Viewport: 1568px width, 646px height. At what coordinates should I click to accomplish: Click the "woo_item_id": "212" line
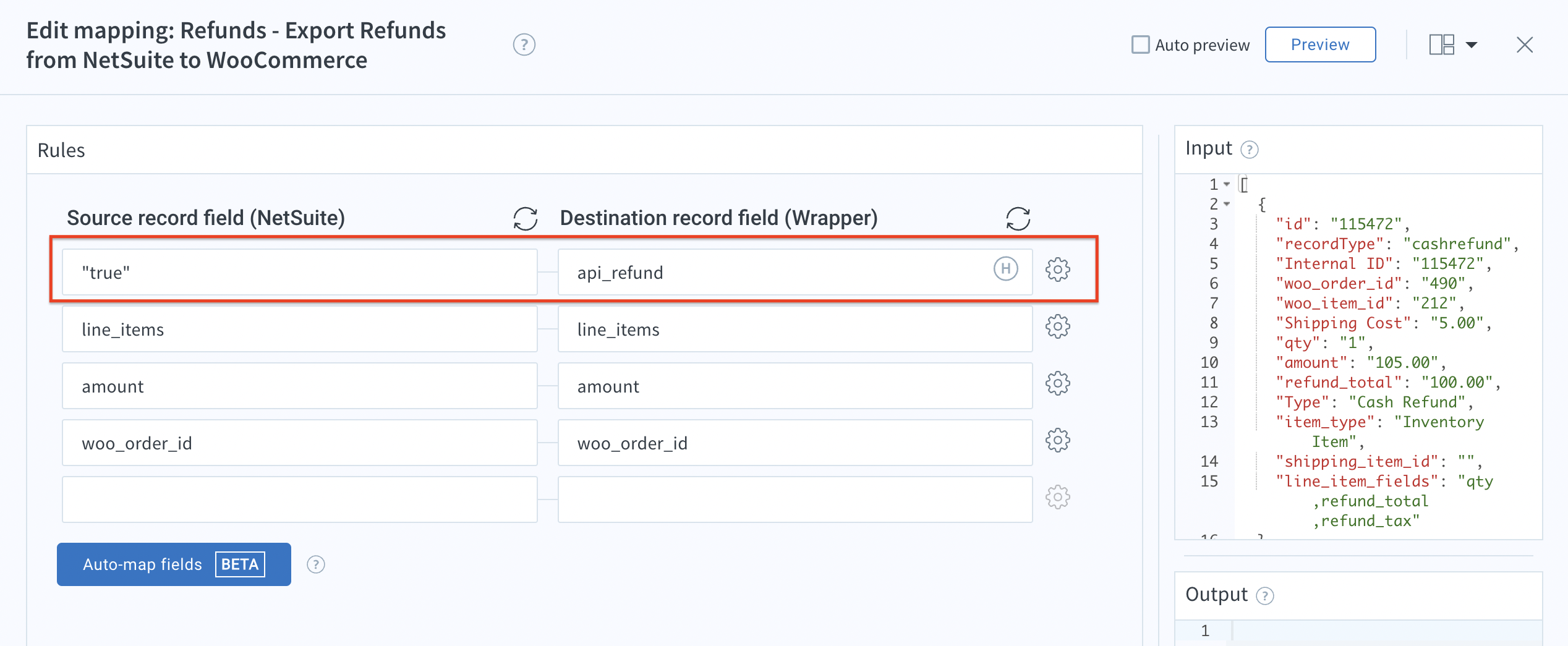[1370, 303]
